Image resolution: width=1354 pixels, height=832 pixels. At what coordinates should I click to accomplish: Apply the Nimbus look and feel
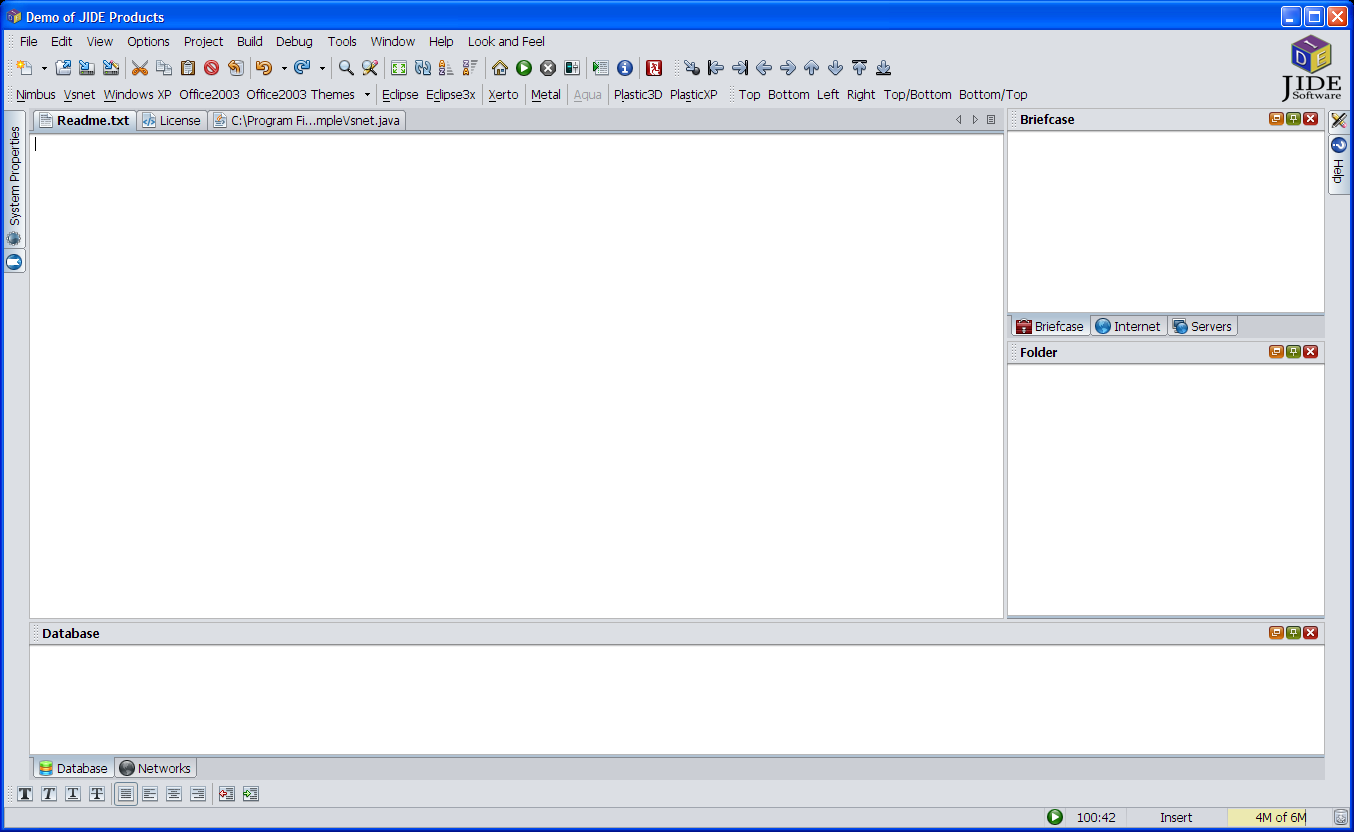pos(36,95)
